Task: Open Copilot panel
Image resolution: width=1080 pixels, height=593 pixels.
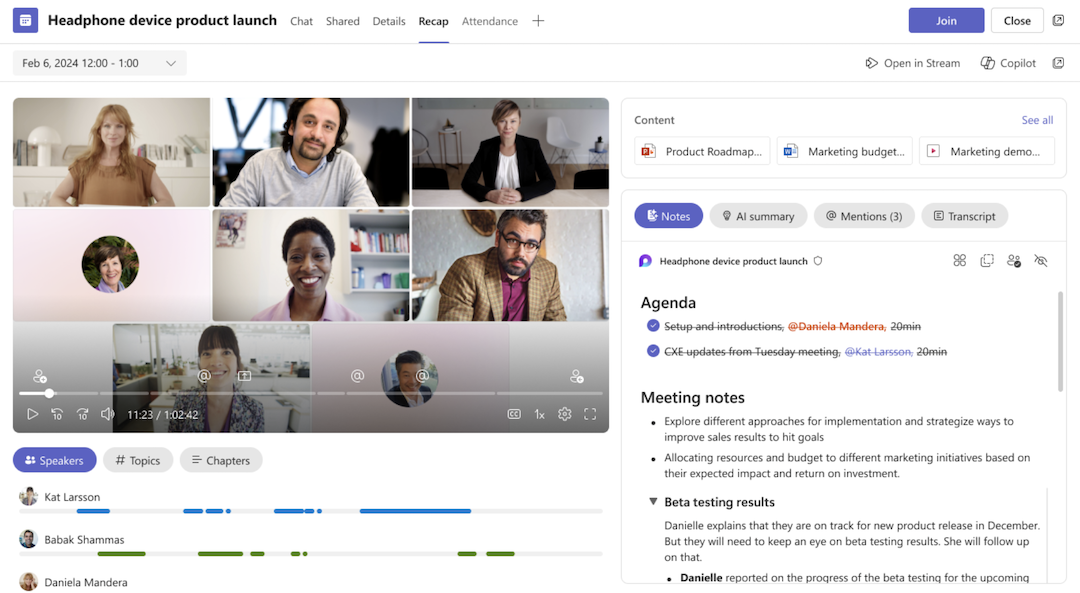Action: pyautogui.click(x=1008, y=63)
